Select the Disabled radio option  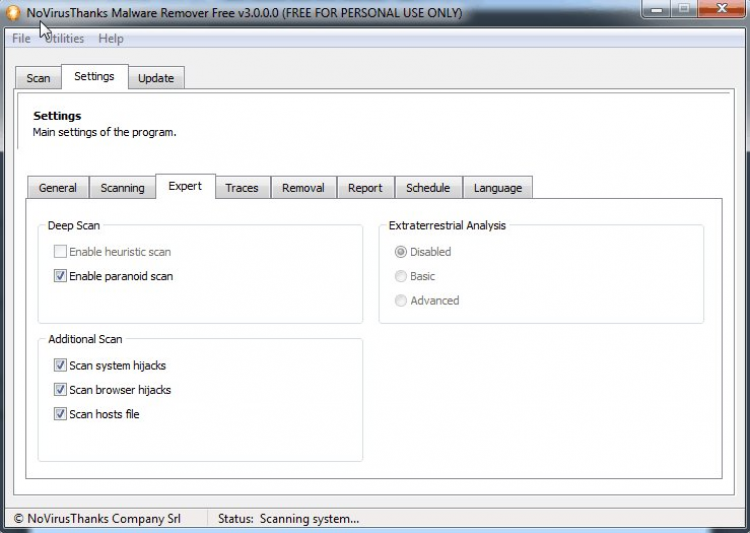click(401, 252)
